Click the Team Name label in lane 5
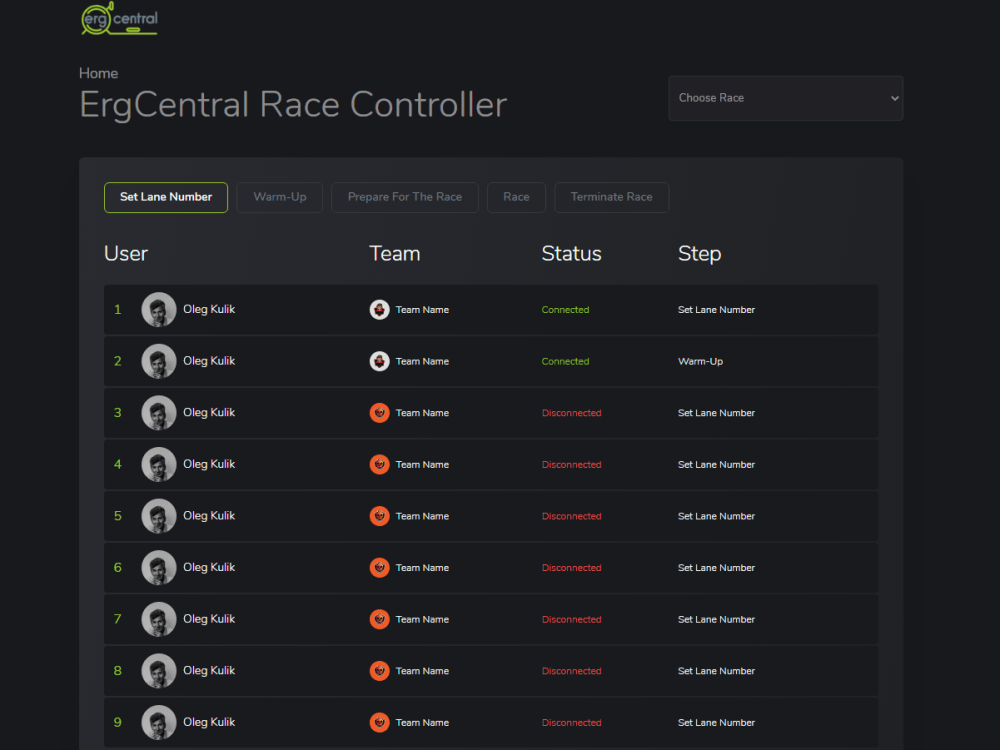 pyautogui.click(x=422, y=517)
